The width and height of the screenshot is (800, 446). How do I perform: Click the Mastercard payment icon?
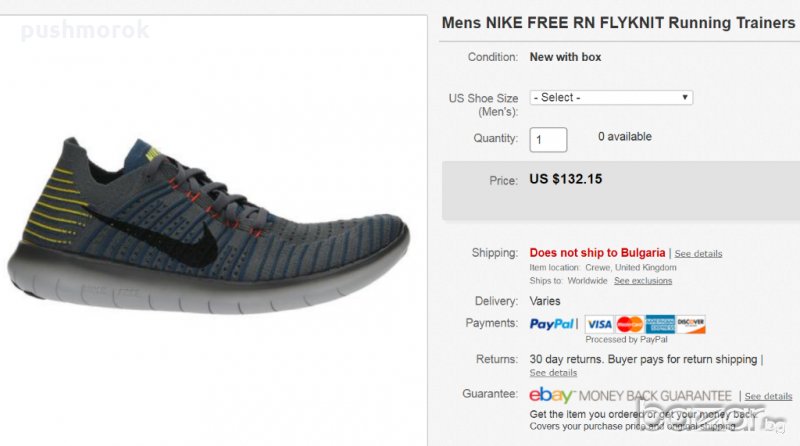629,324
